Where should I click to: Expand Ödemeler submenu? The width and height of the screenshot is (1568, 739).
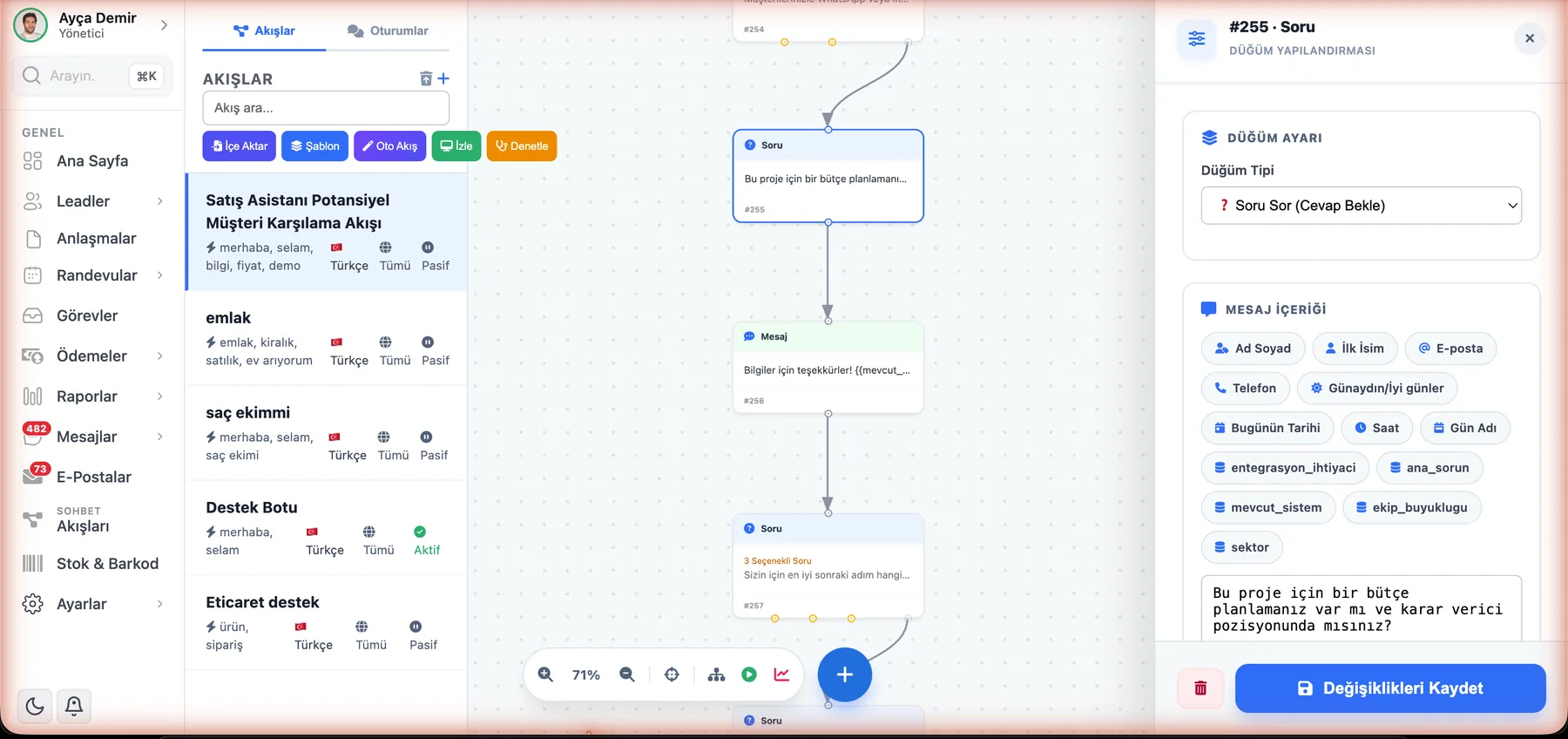160,356
